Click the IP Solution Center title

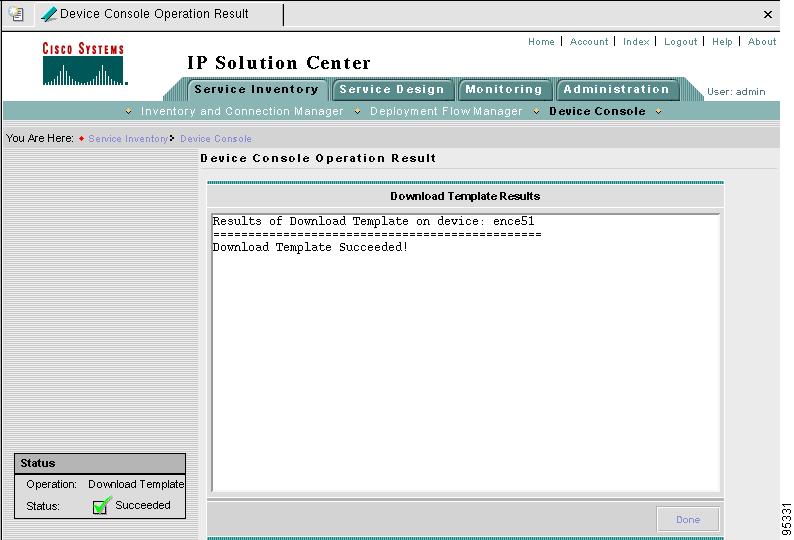tap(279, 63)
